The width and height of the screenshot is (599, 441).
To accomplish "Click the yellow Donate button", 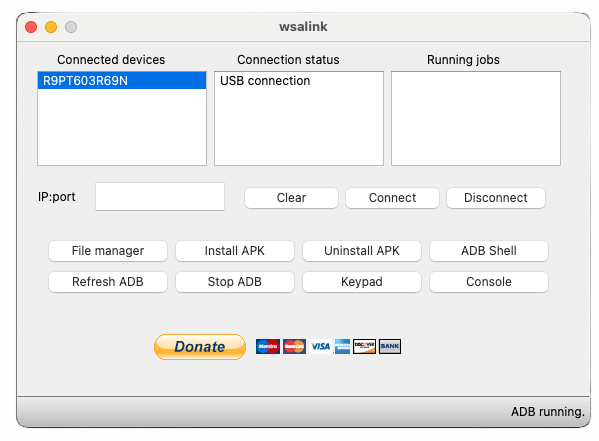I will 200,347.
